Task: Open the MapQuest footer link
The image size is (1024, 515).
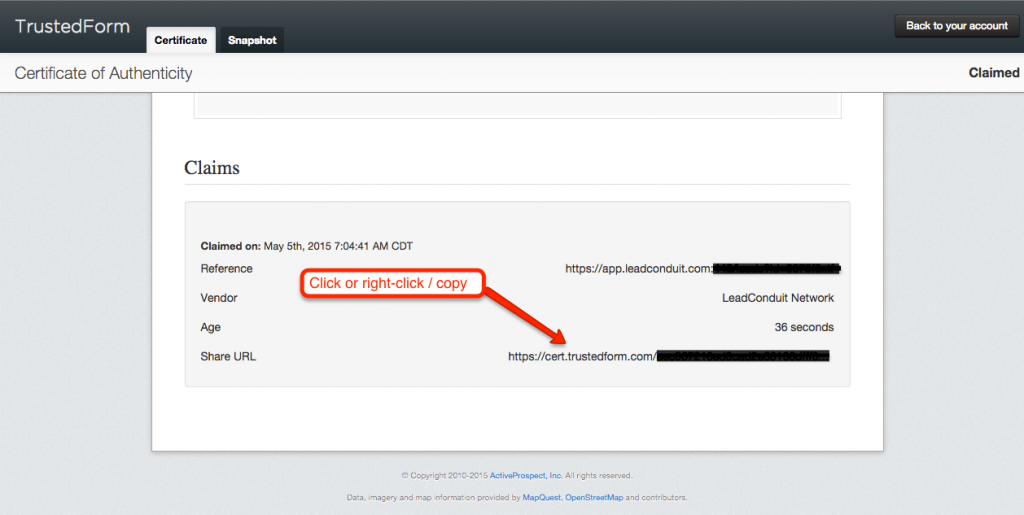Action: tap(541, 497)
